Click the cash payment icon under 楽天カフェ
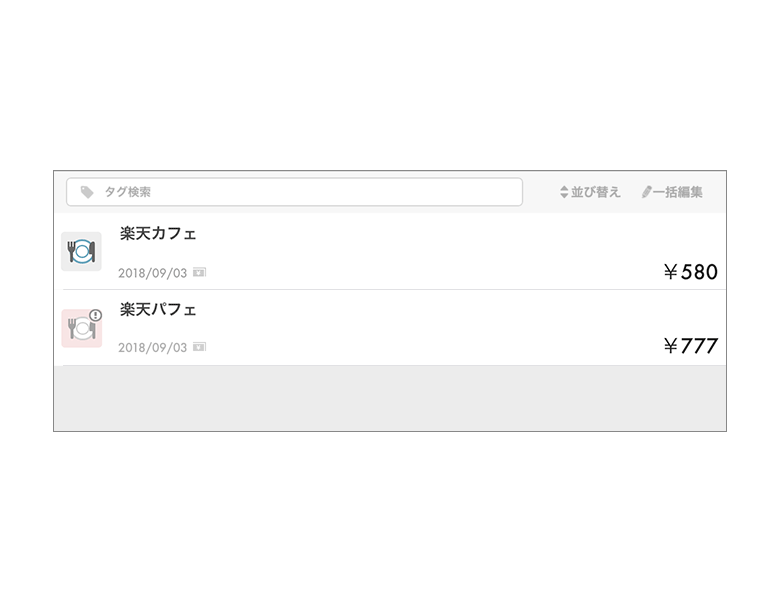Viewport: 780px width, 591px height. tap(200, 272)
